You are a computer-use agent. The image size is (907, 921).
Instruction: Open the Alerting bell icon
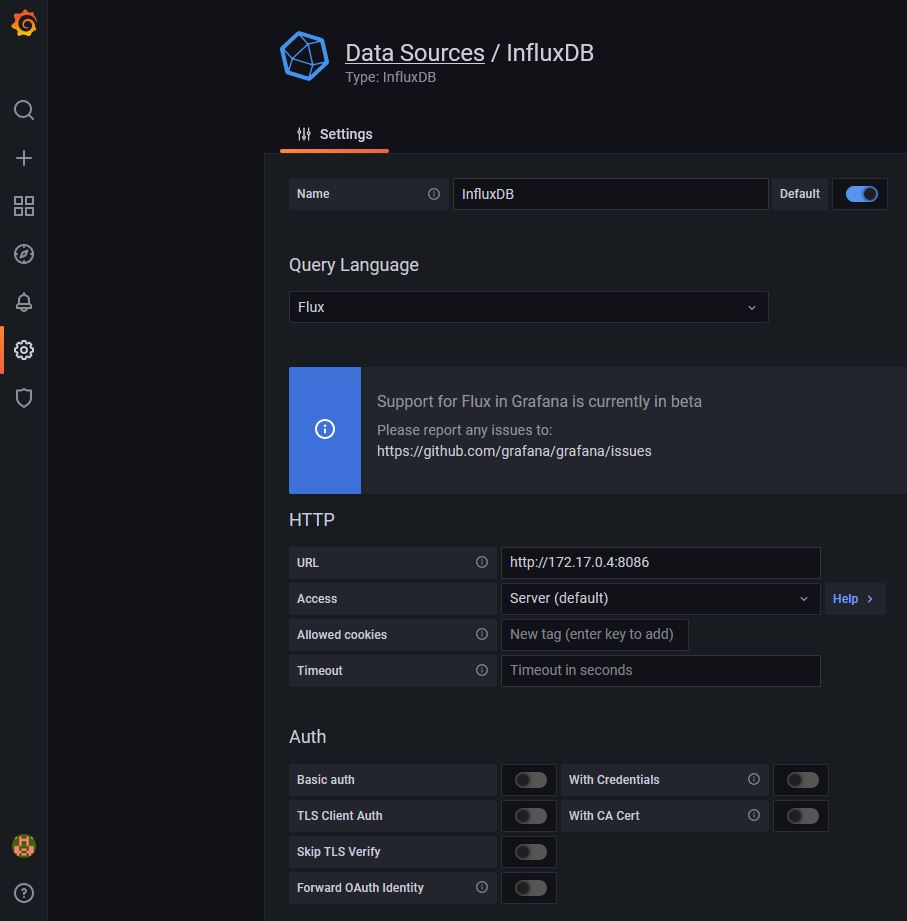point(23,301)
